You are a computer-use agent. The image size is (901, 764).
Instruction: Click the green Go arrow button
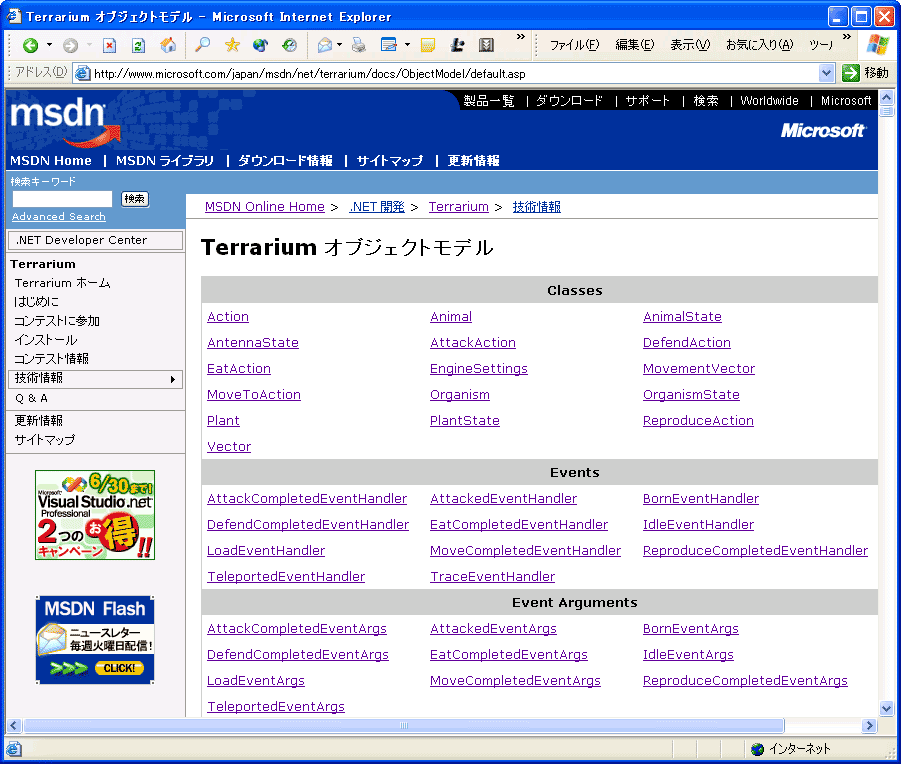(850, 73)
